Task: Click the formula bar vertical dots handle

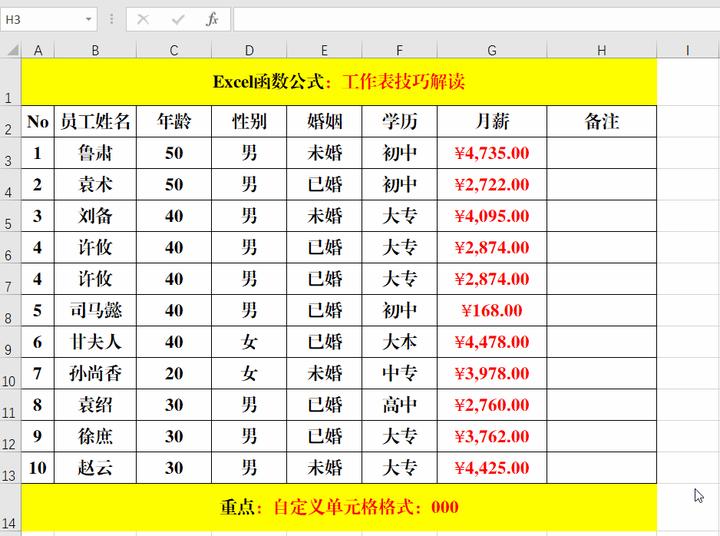Action: (x=112, y=19)
